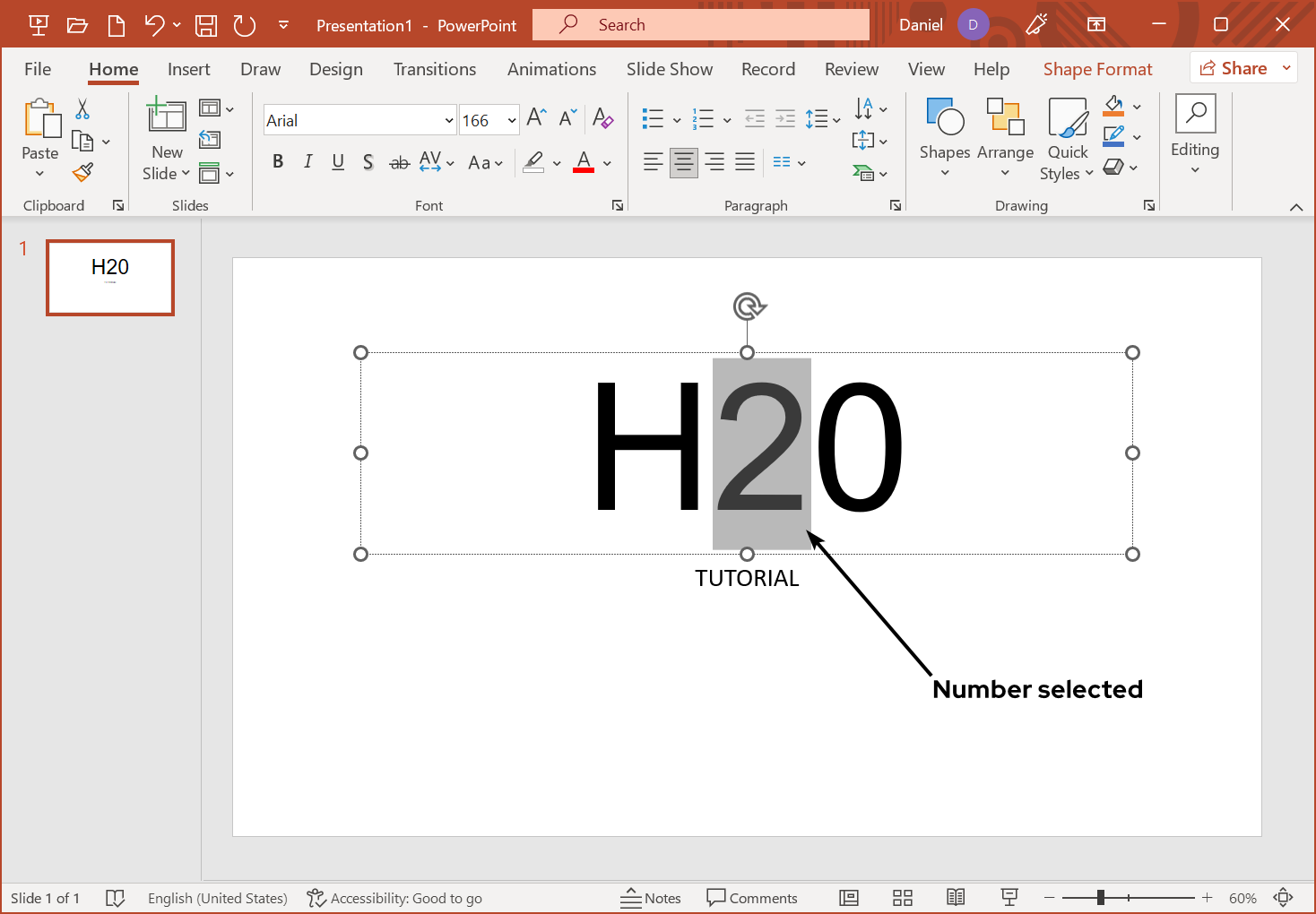Toggle underline formatting
Screen dimensions: 1316x914
pyautogui.click(x=338, y=162)
